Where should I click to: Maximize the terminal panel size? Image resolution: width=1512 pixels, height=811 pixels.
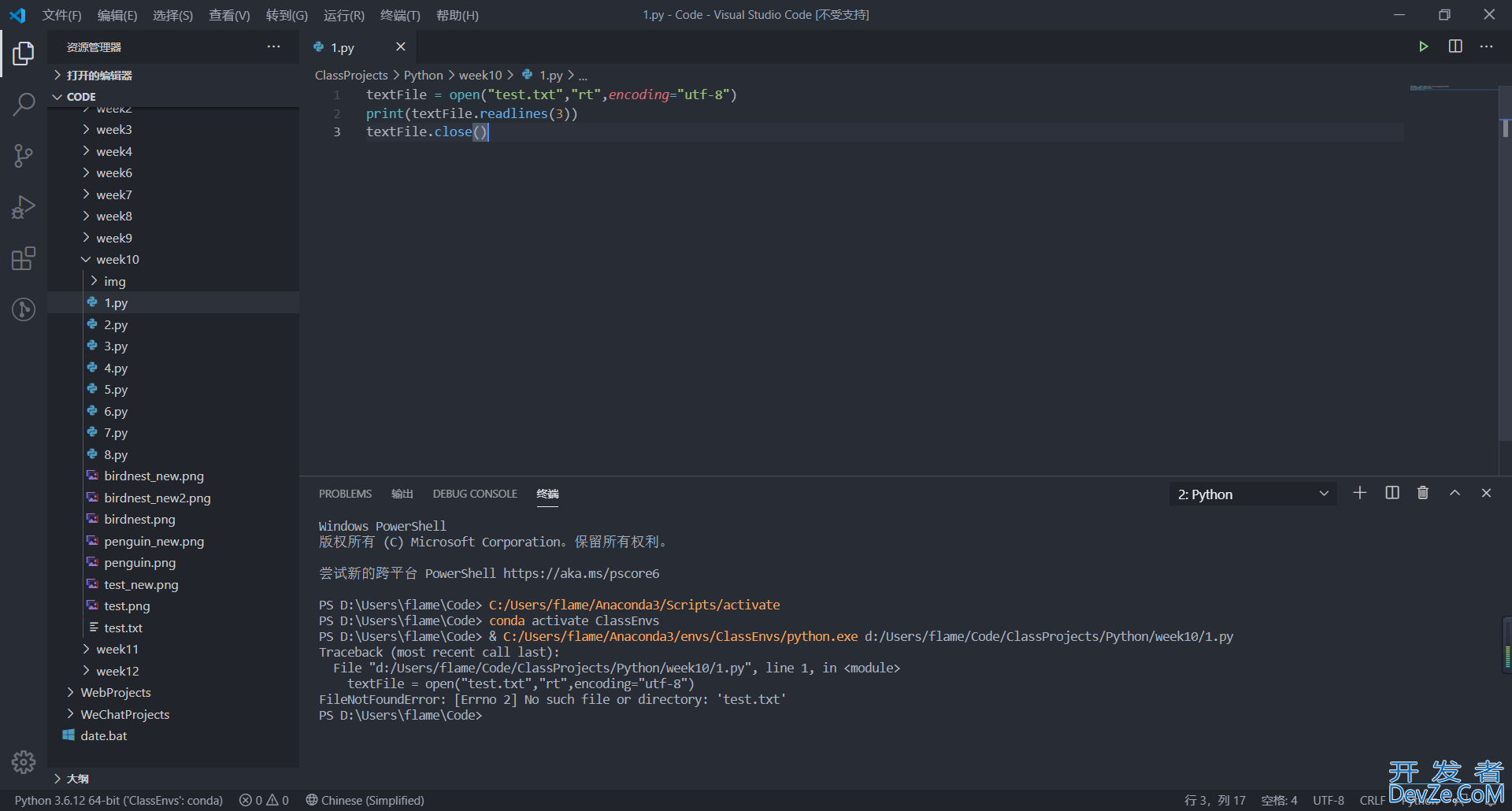[x=1455, y=493]
